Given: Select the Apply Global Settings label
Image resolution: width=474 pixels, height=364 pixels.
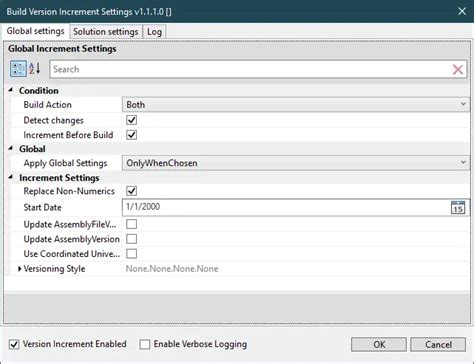Looking at the screenshot, I should (65, 163).
